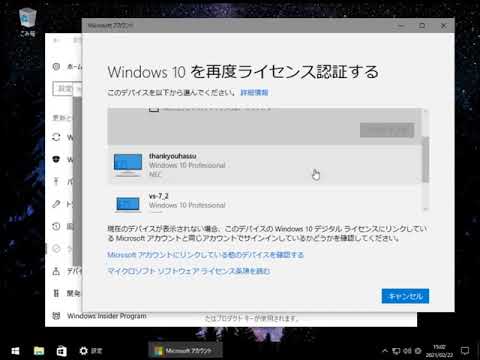Select the thankyouhassu device entry

coord(264,165)
